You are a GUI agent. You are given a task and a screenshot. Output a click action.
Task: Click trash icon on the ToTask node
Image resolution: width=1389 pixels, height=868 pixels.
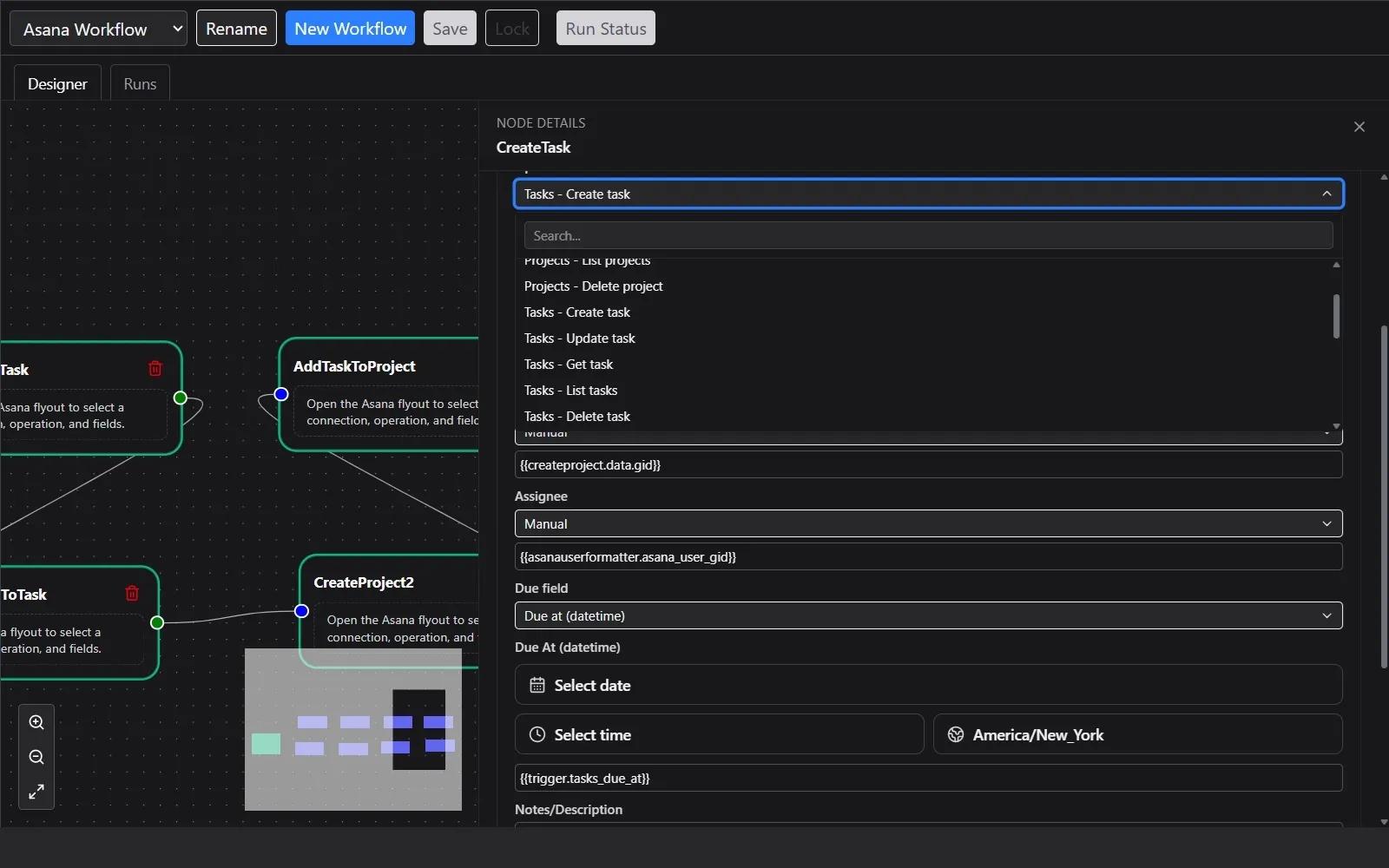(x=132, y=594)
